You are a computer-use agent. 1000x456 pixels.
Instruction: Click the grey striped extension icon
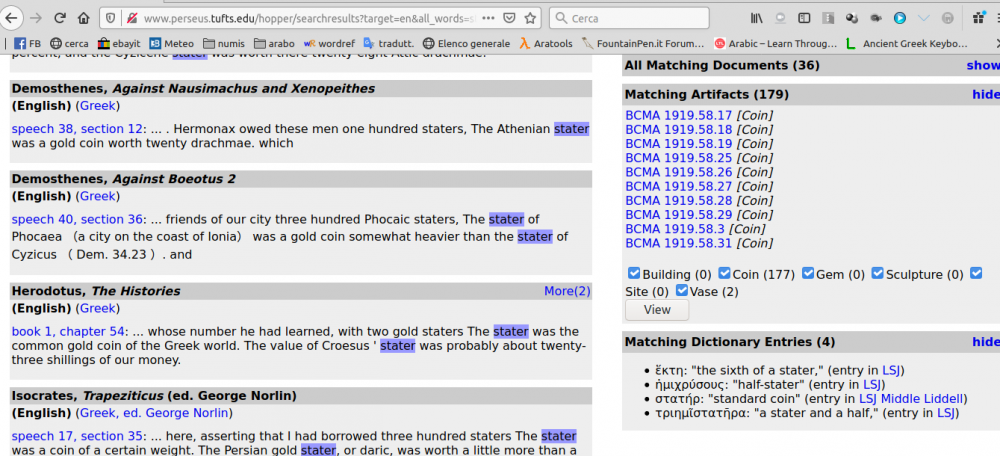828,18
